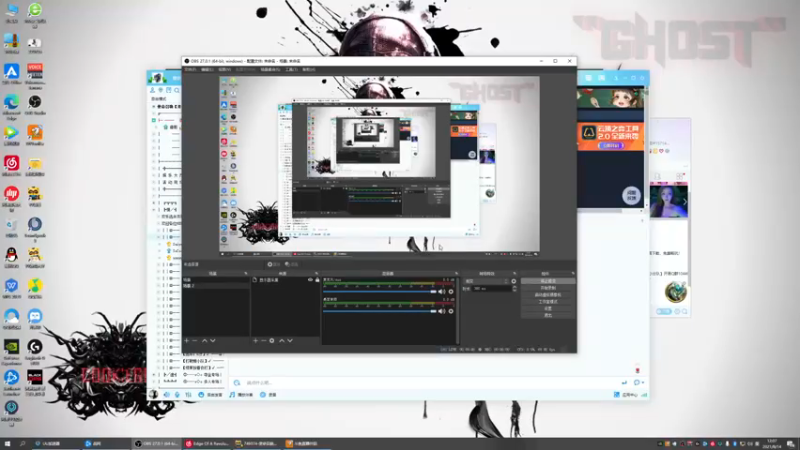
Task: Open the scene transition type dropdown
Action: [x=486, y=281]
